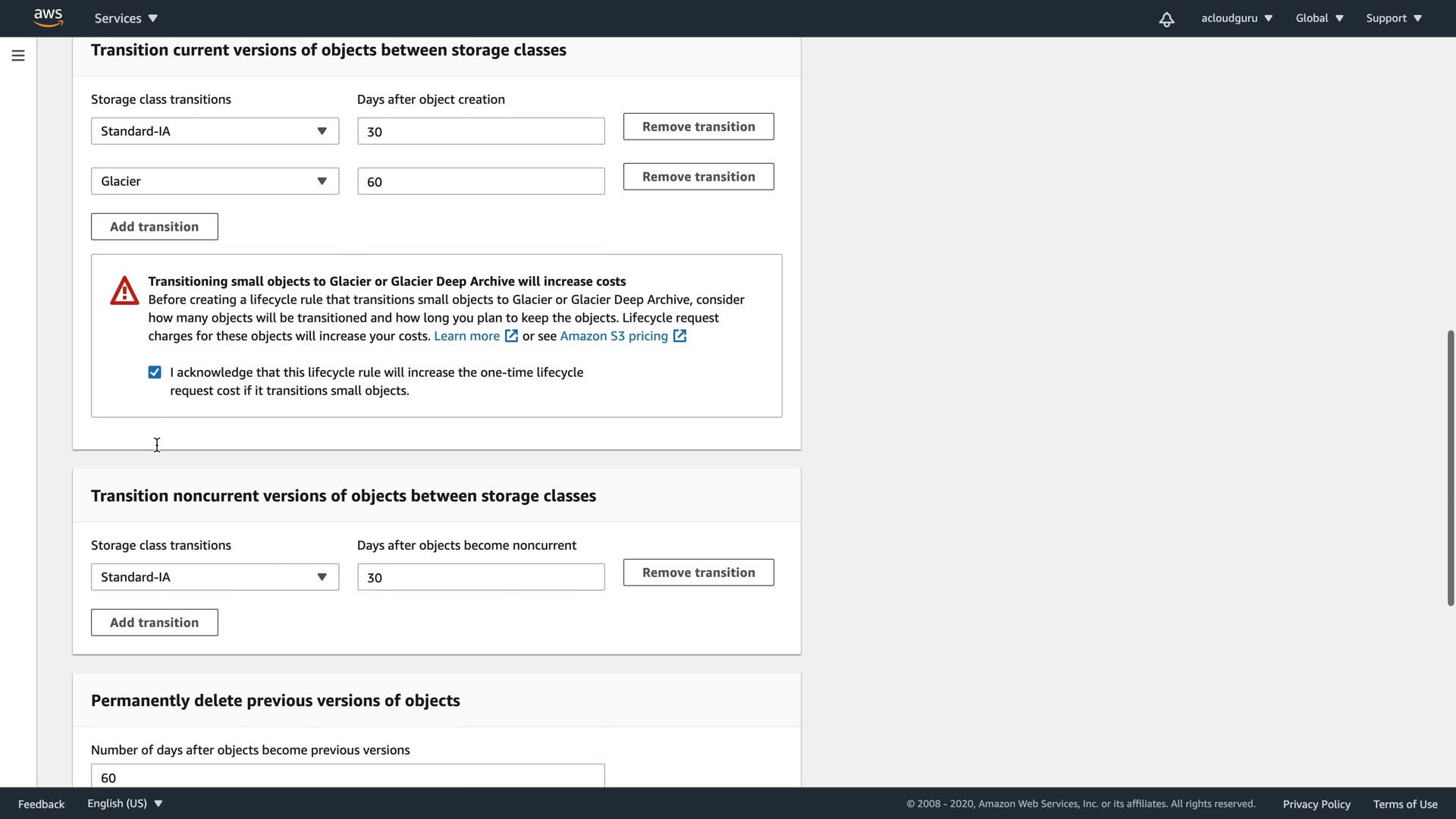
Task: Expand the Glacier storage class dropdown
Action: coord(215,181)
